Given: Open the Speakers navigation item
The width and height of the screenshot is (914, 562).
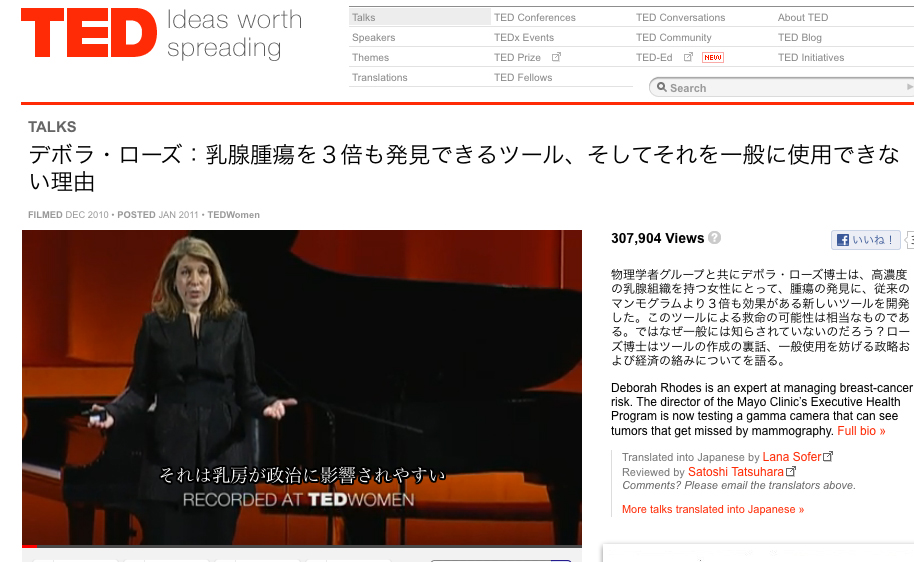Looking at the screenshot, I should (x=373, y=37).
